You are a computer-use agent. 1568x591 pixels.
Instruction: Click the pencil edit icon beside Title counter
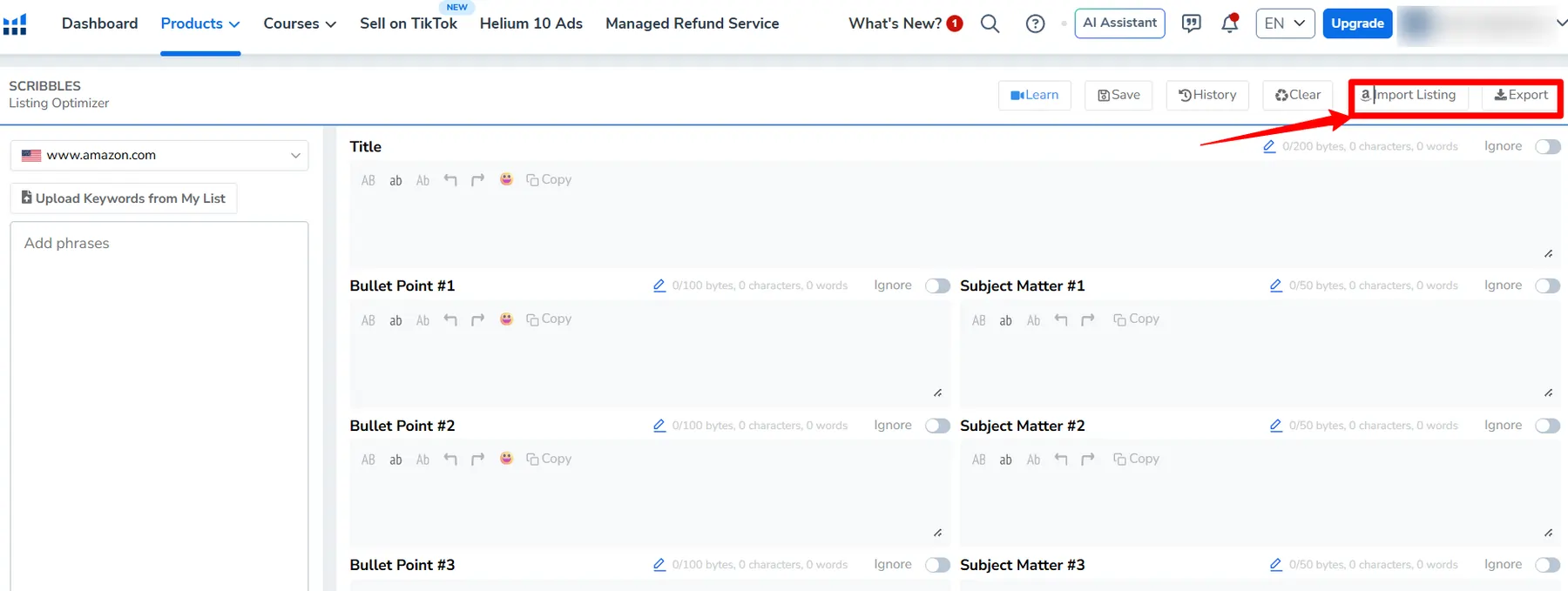pyautogui.click(x=1269, y=146)
